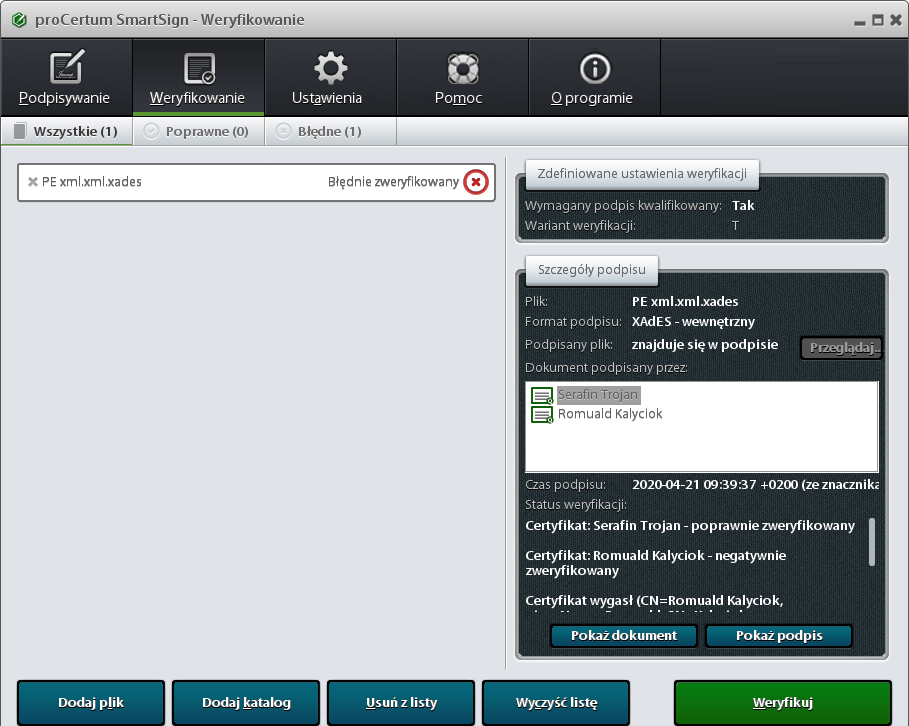
Task: Select signer Serafin Trojan
Action: [598, 395]
